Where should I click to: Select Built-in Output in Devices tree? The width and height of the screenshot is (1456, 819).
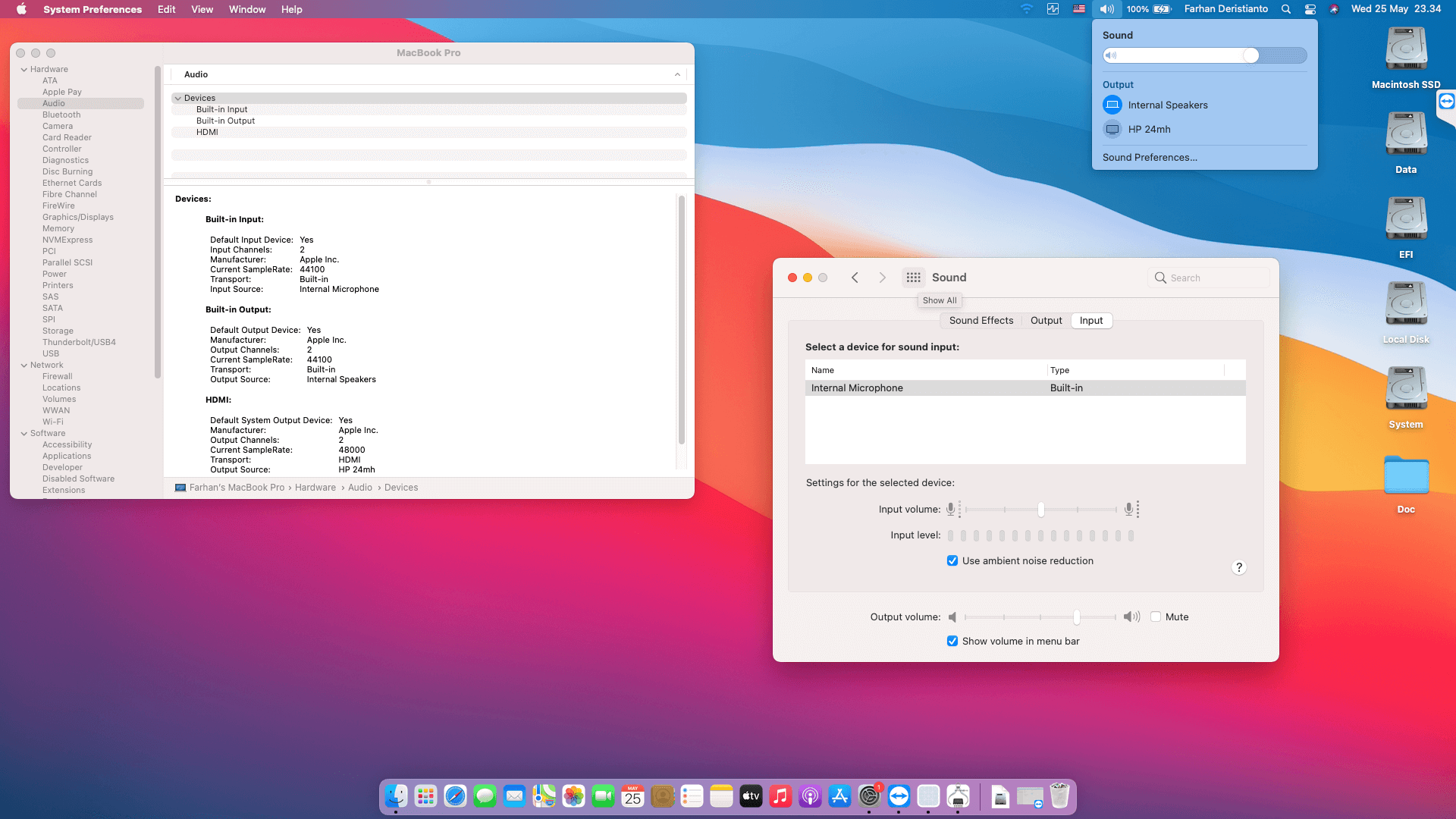[x=225, y=121]
